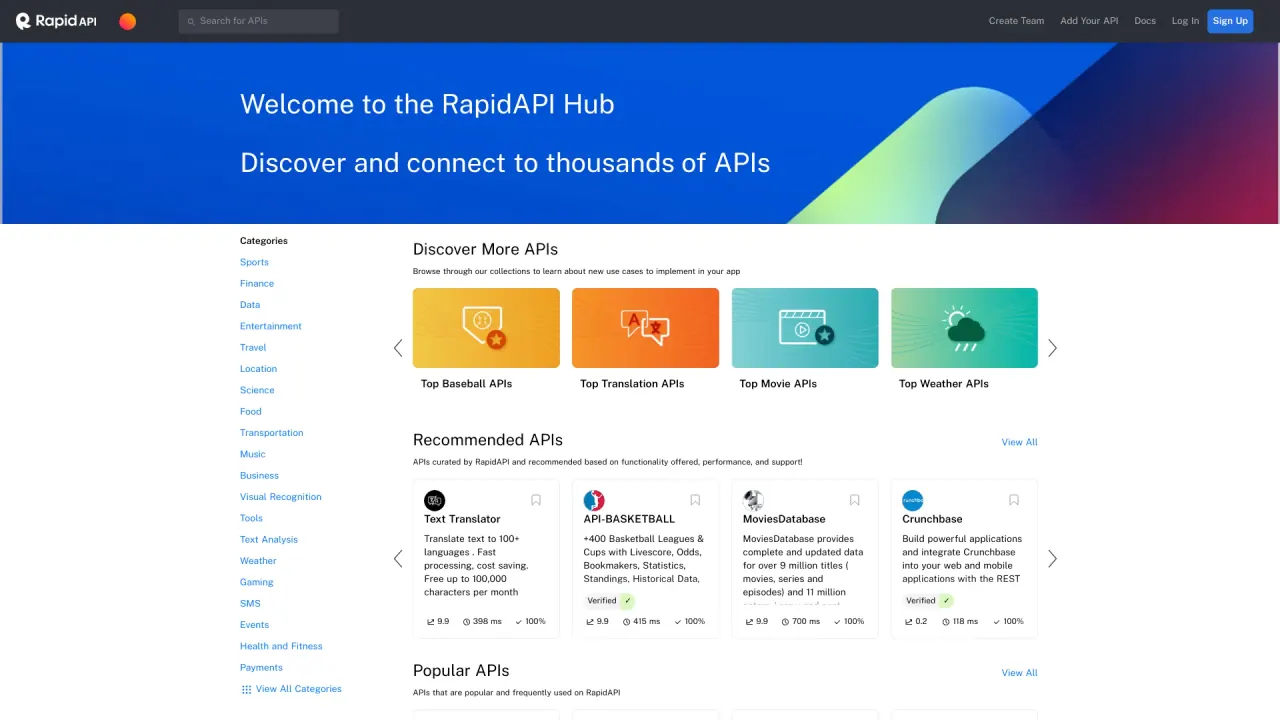This screenshot has height=720, width=1280.
Task: Open the Text Translator API logo icon
Action: 434,500
